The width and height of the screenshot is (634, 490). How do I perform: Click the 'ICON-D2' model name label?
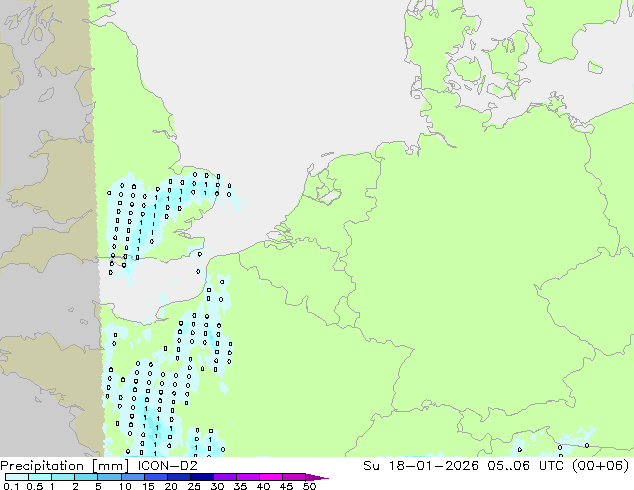(x=167, y=466)
